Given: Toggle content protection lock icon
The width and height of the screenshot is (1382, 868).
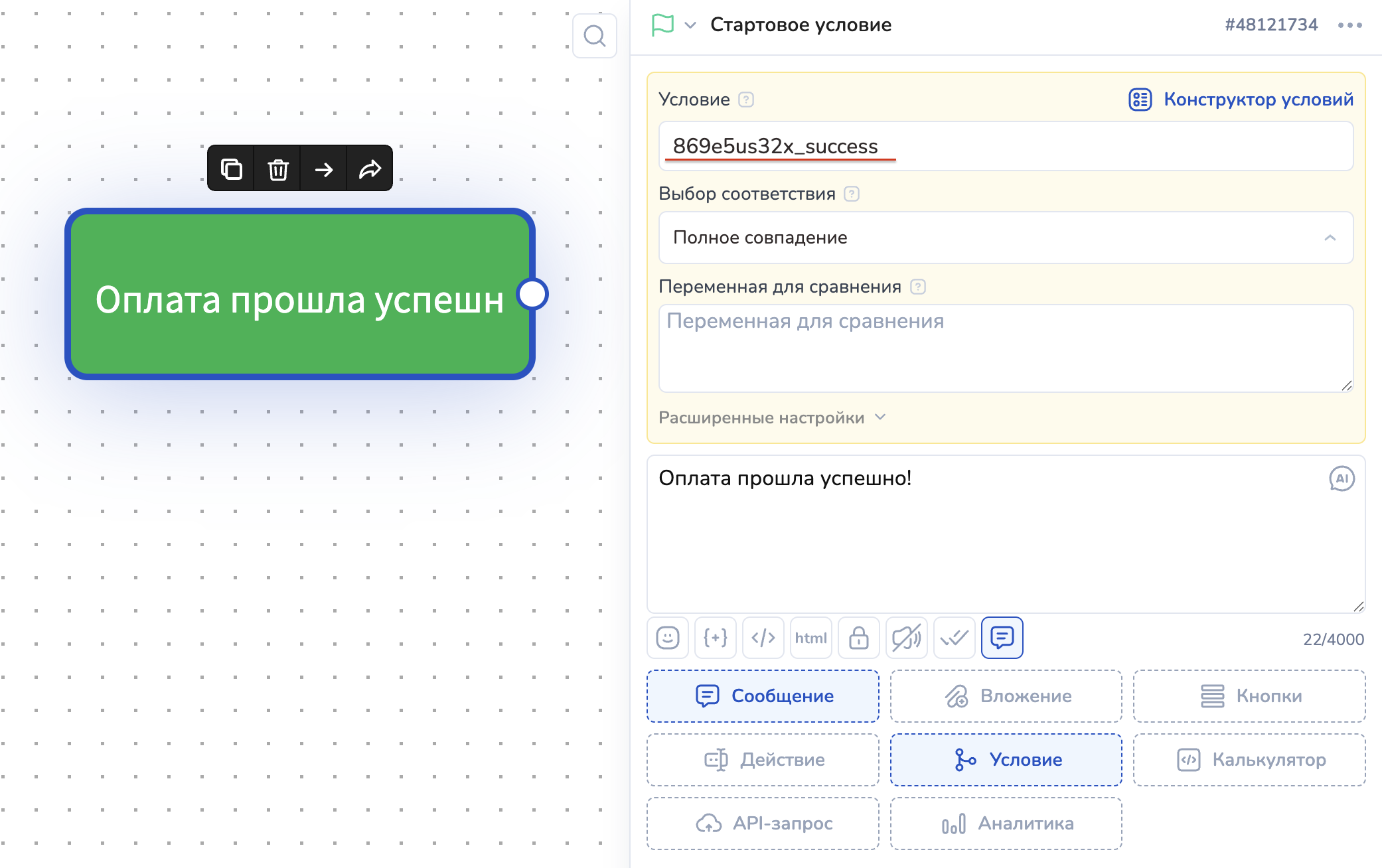Looking at the screenshot, I should (x=858, y=638).
